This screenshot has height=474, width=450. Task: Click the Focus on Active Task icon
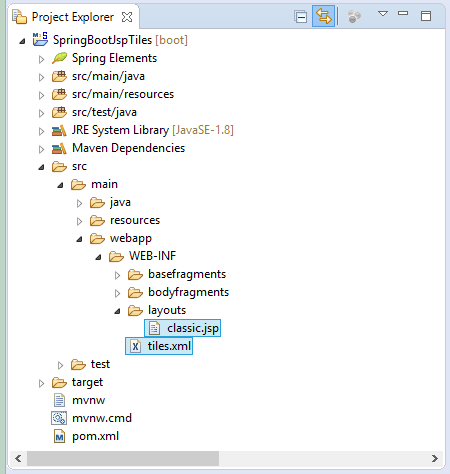coord(354,16)
